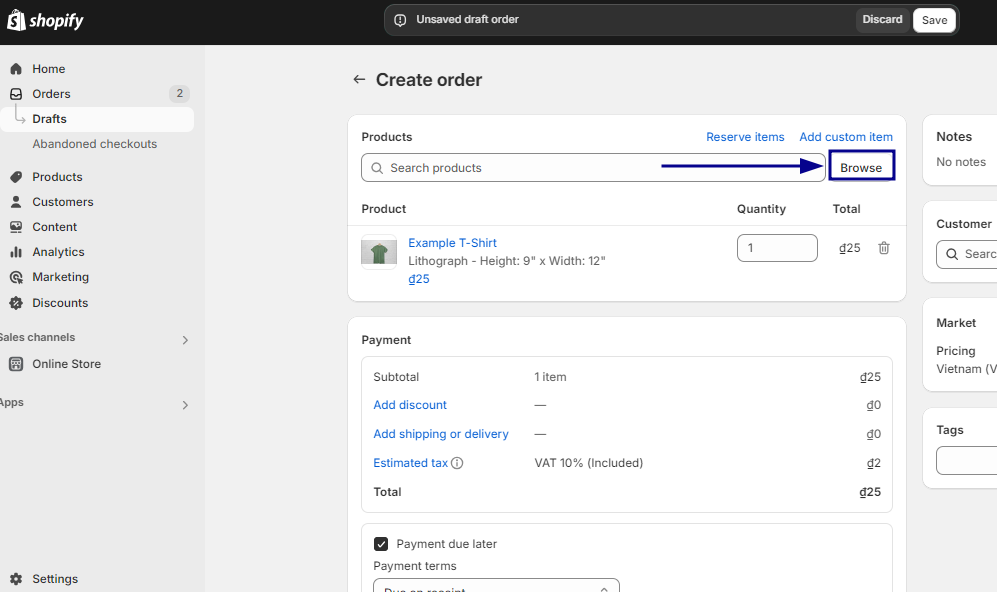Click the Settings gear icon

click(16, 579)
